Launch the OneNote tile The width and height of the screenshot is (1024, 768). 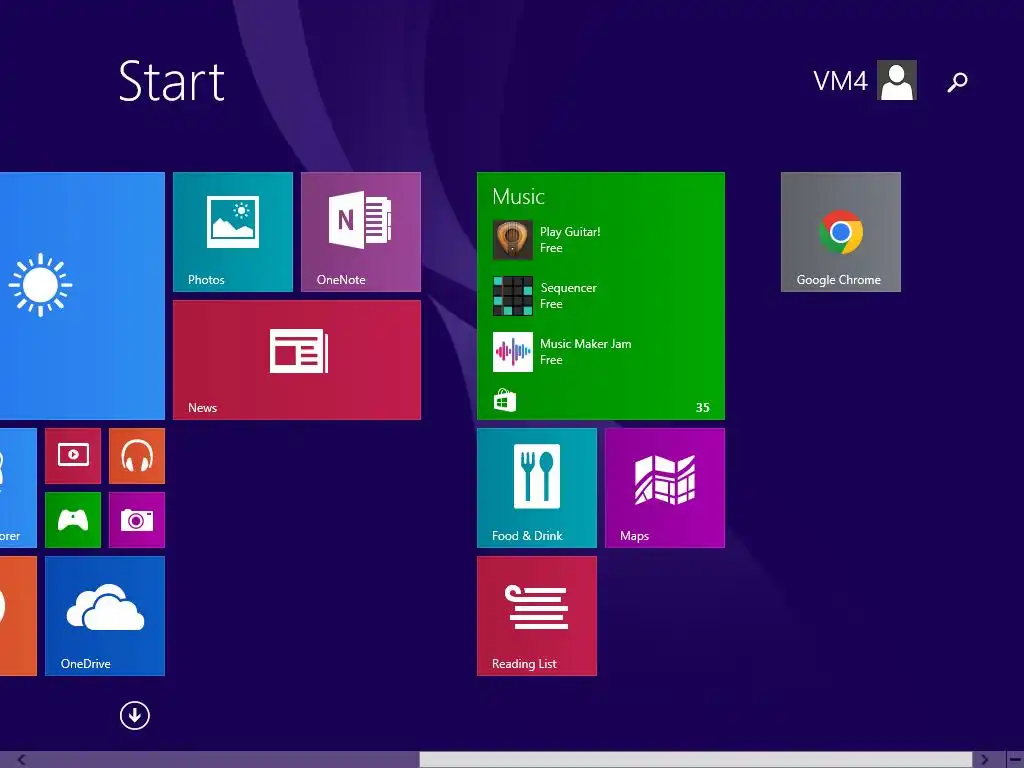tap(360, 232)
